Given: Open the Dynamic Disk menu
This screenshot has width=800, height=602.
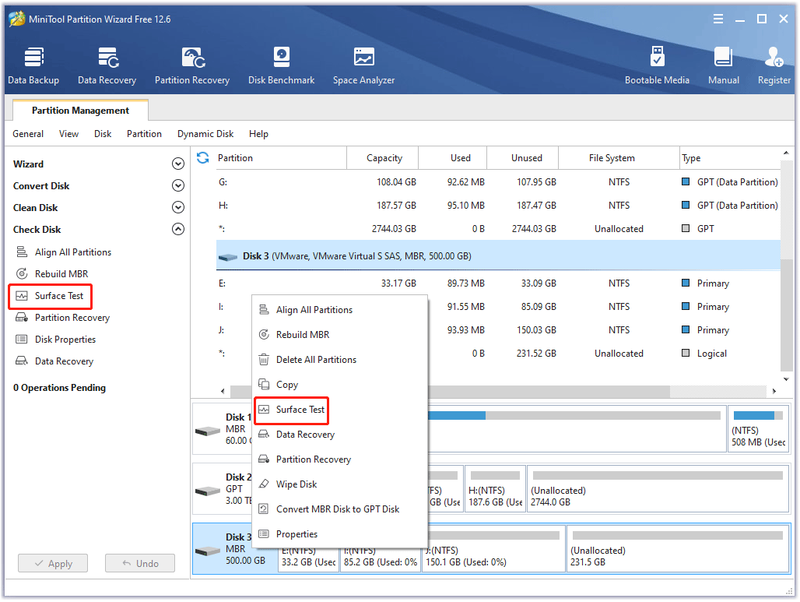Looking at the screenshot, I should 205,134.
